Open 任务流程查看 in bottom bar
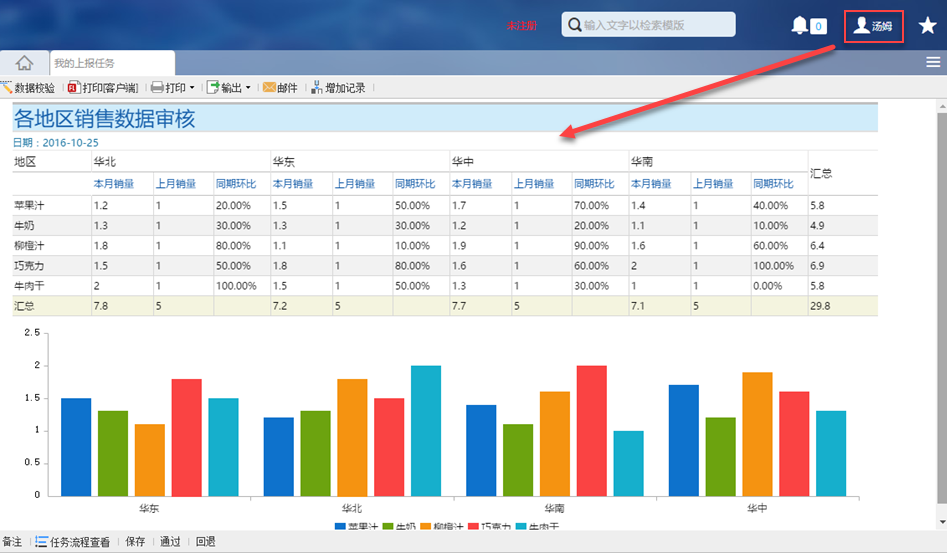 [x=72, y=542]
